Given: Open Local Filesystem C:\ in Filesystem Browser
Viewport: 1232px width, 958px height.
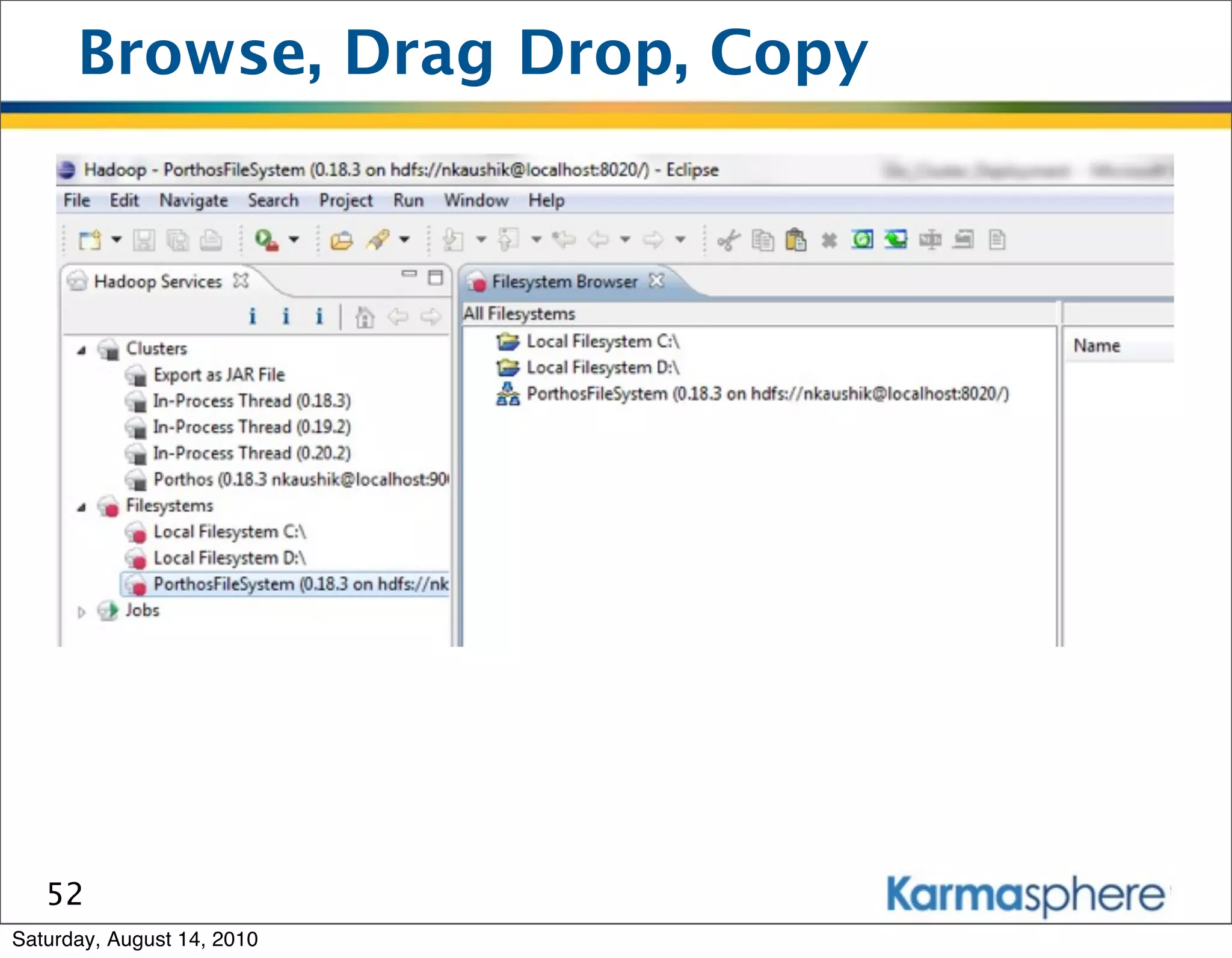Looking at the screenshot, I should tap(603, 342).
